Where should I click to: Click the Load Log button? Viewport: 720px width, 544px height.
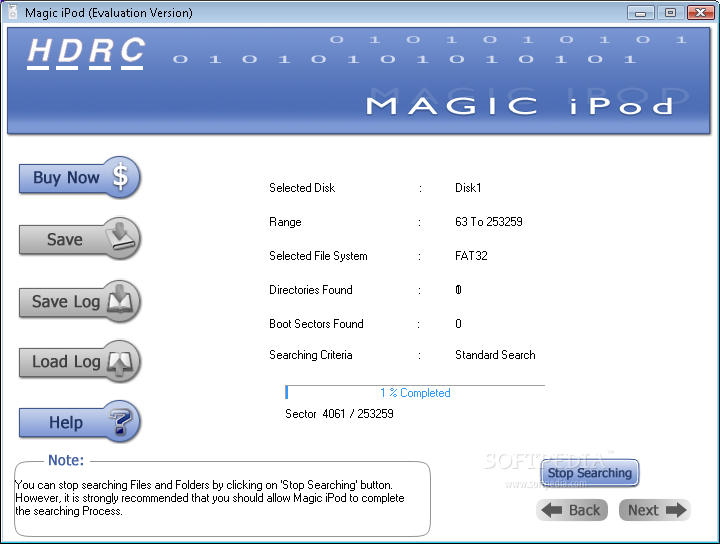tap(79, 362)
